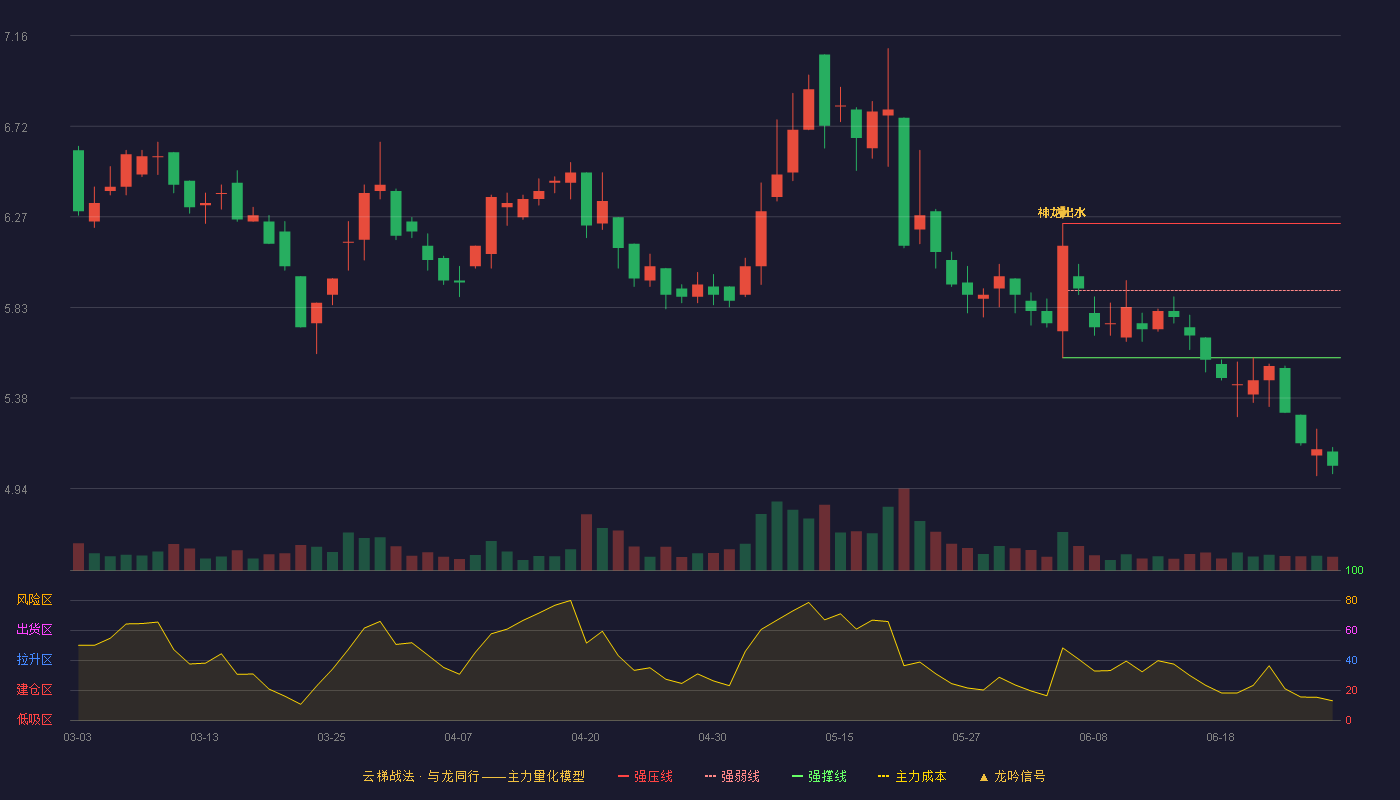This screenshot has height=800, width=1400.
Task: Click the 04-20 date label
Action: coord(585,737)
